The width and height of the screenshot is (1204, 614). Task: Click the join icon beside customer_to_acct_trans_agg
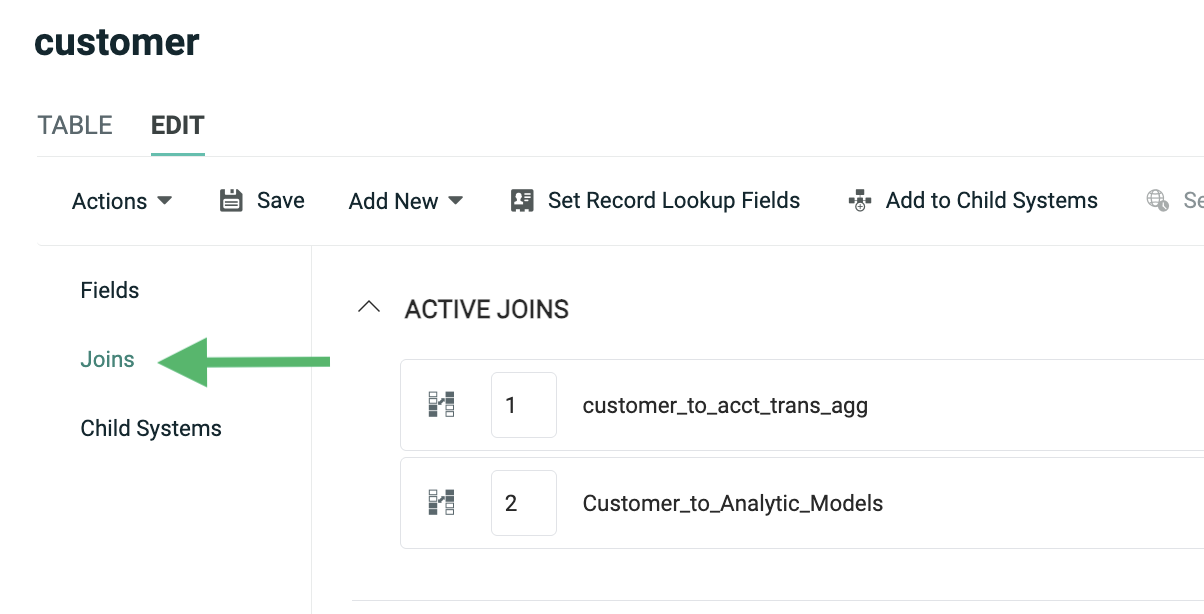[441, 405]
